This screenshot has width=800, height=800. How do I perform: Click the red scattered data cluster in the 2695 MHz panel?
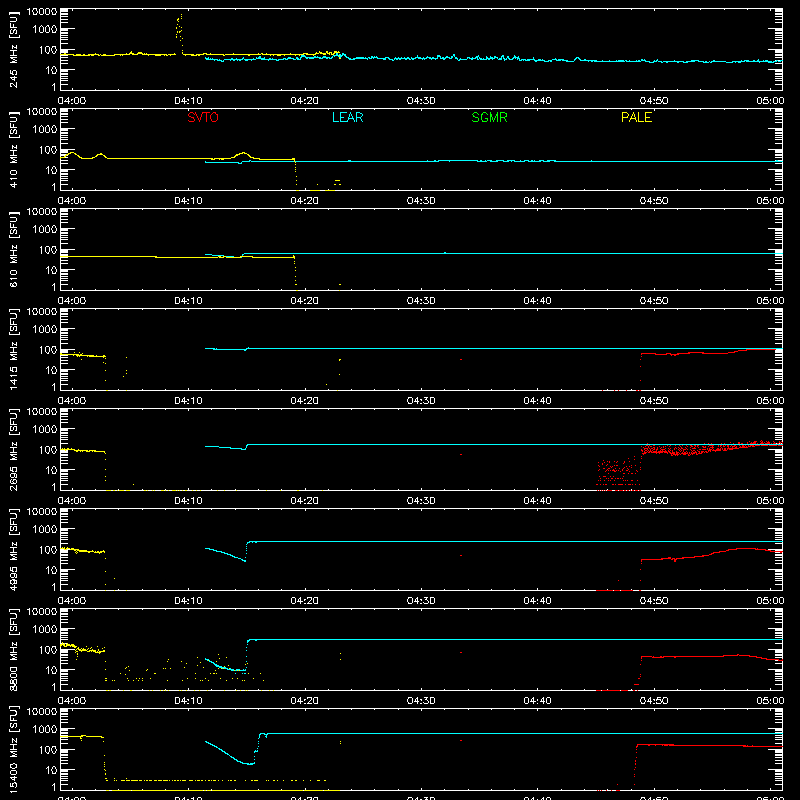click(x=618, y=475)
